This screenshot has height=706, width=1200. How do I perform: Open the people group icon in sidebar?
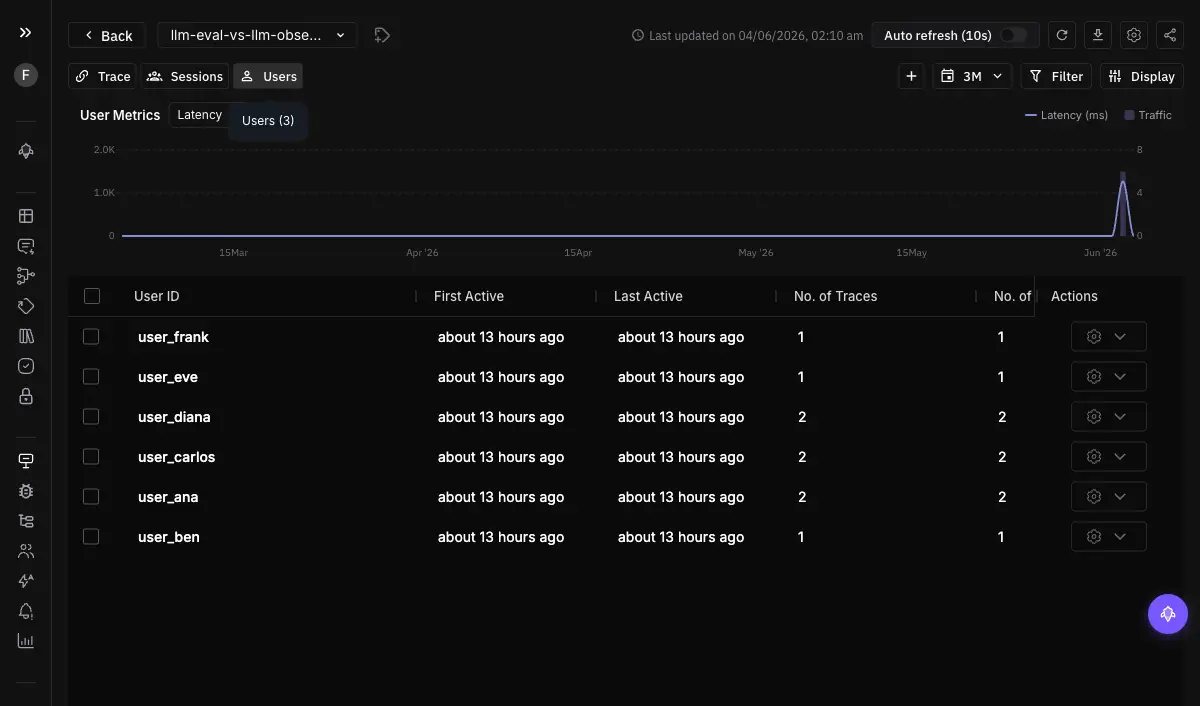26,551
